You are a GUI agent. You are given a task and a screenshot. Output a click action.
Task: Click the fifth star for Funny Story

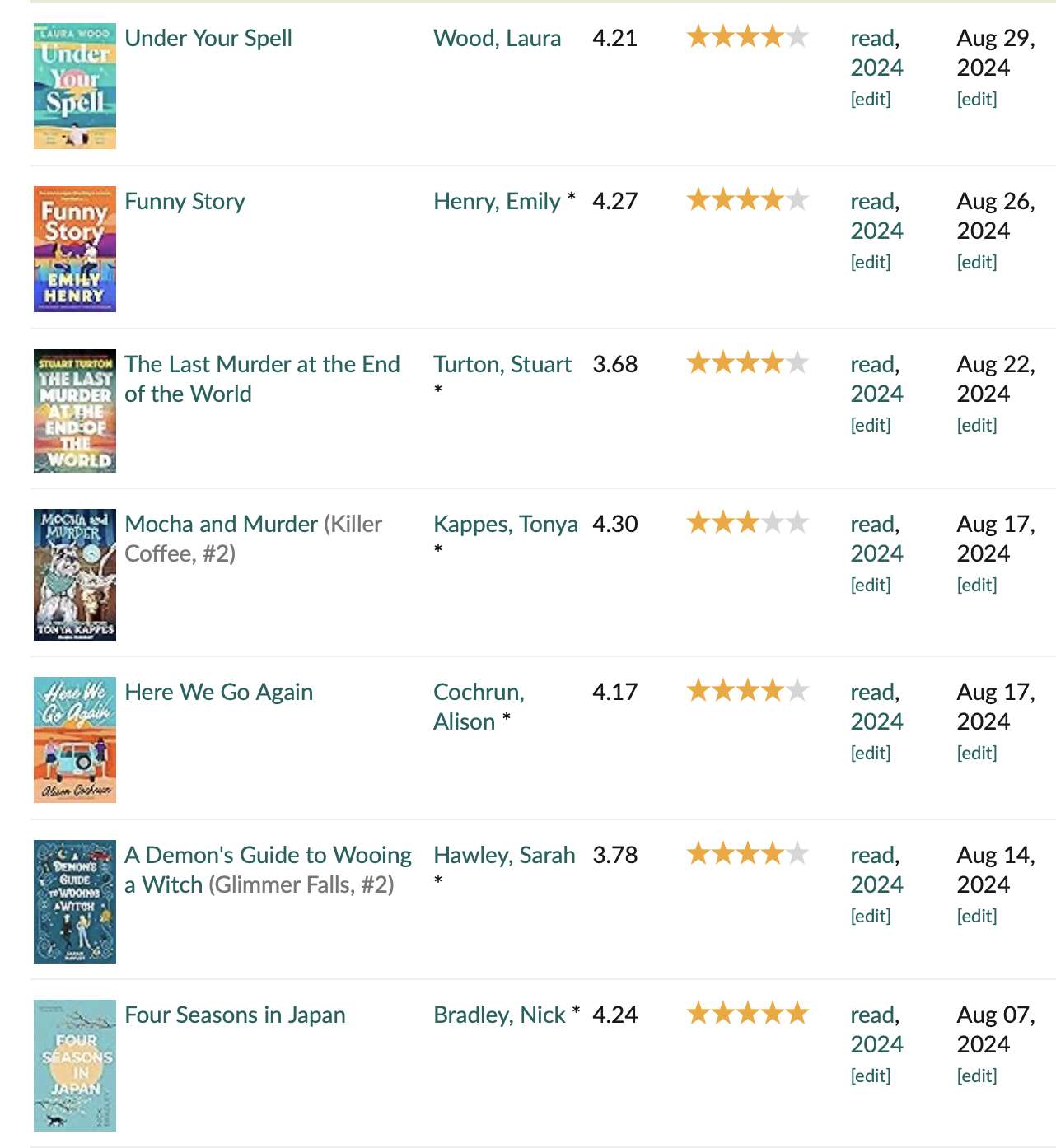pyautogui.click(x=797, y=200)
